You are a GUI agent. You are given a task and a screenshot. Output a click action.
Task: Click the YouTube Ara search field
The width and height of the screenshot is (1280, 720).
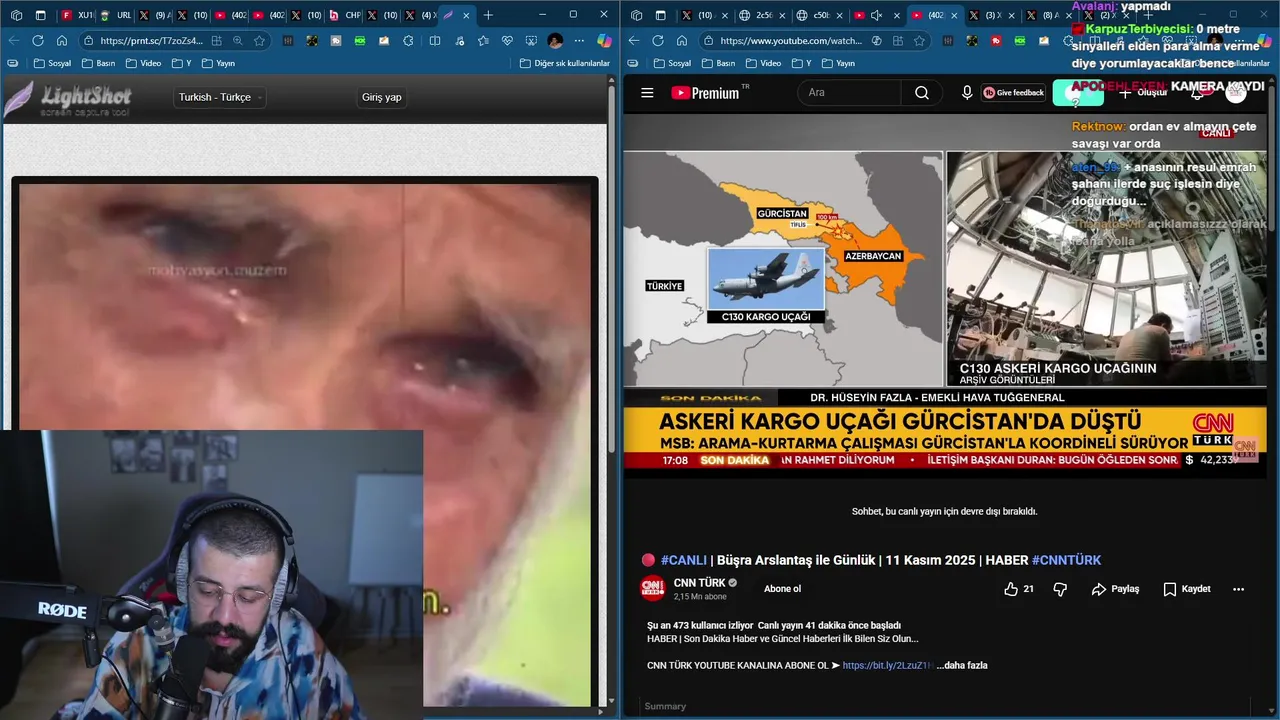849,93
